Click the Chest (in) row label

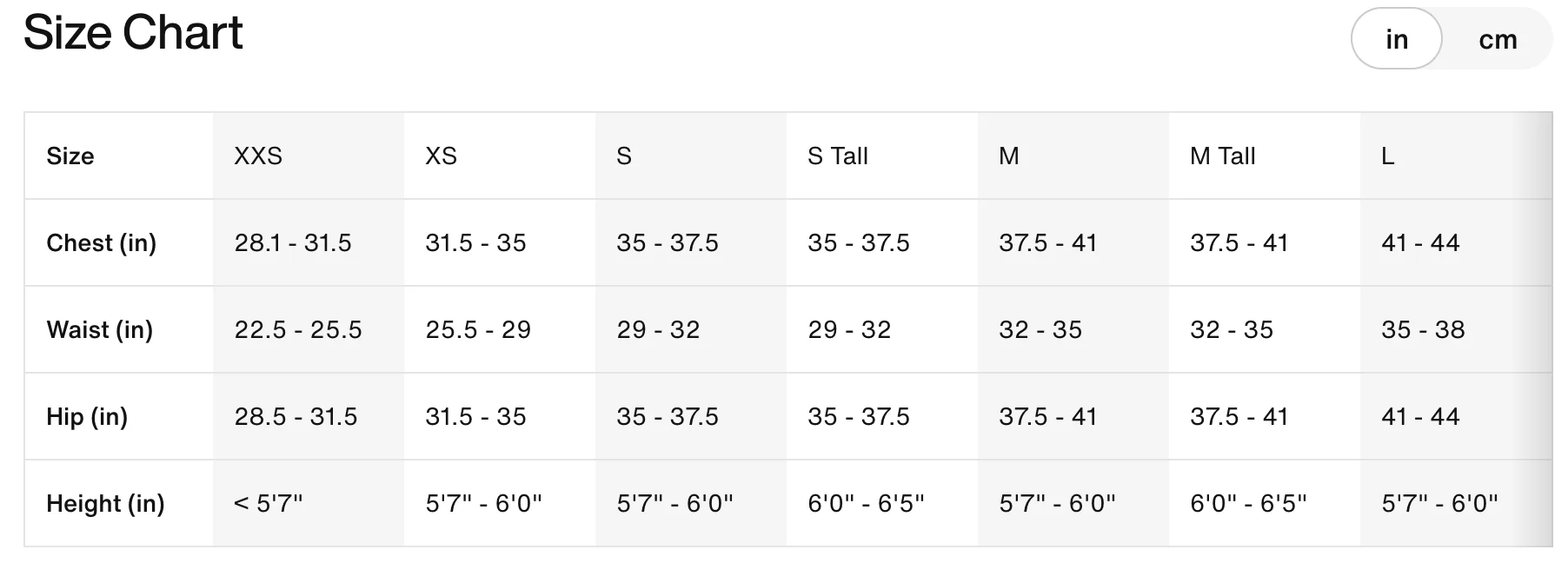pyautogui.click(x=101, y=243)
